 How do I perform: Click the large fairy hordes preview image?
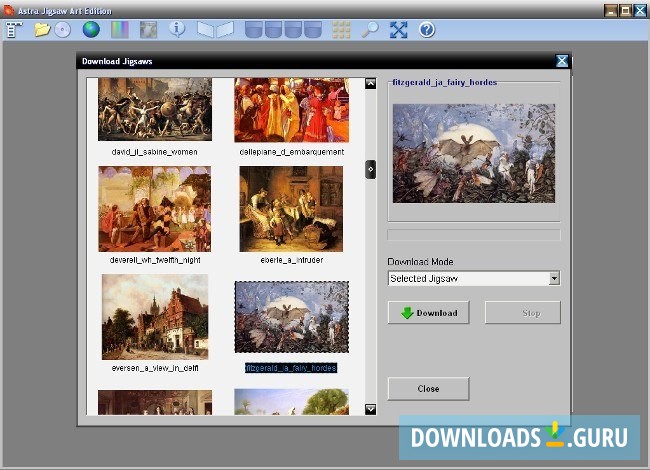(x=474, y=153)
